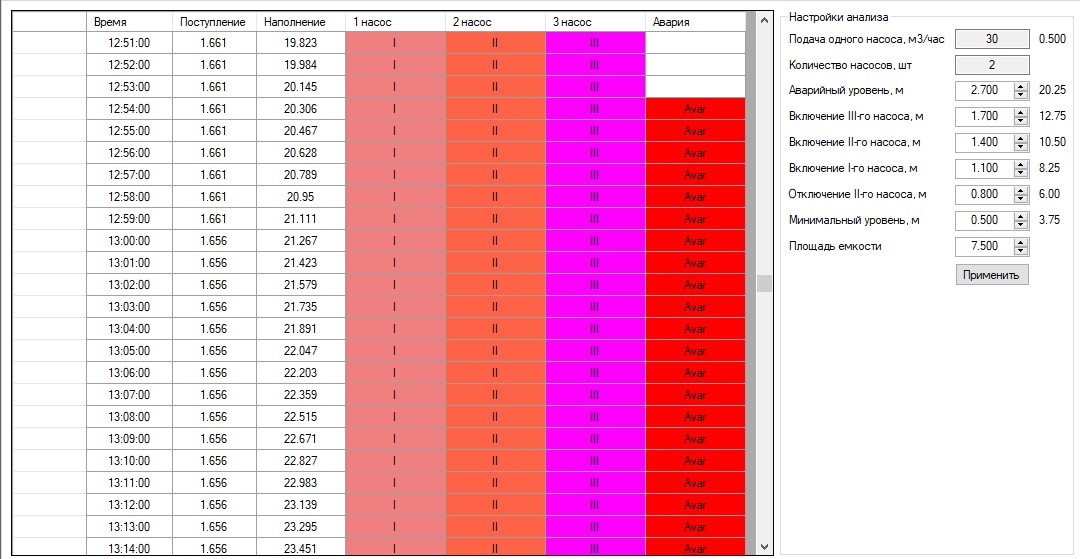Click the Количество насосов value 2
The image size is (1080, 559).
pos(992,65)
